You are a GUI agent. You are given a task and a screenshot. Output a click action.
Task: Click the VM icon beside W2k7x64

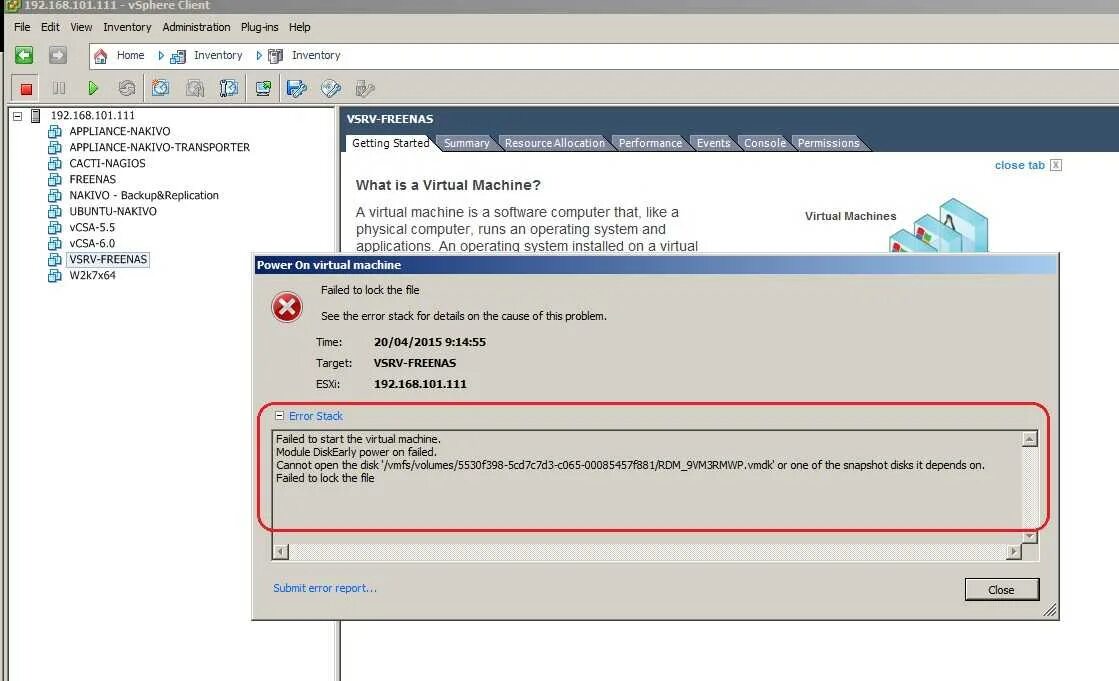(x=55, y=276)
